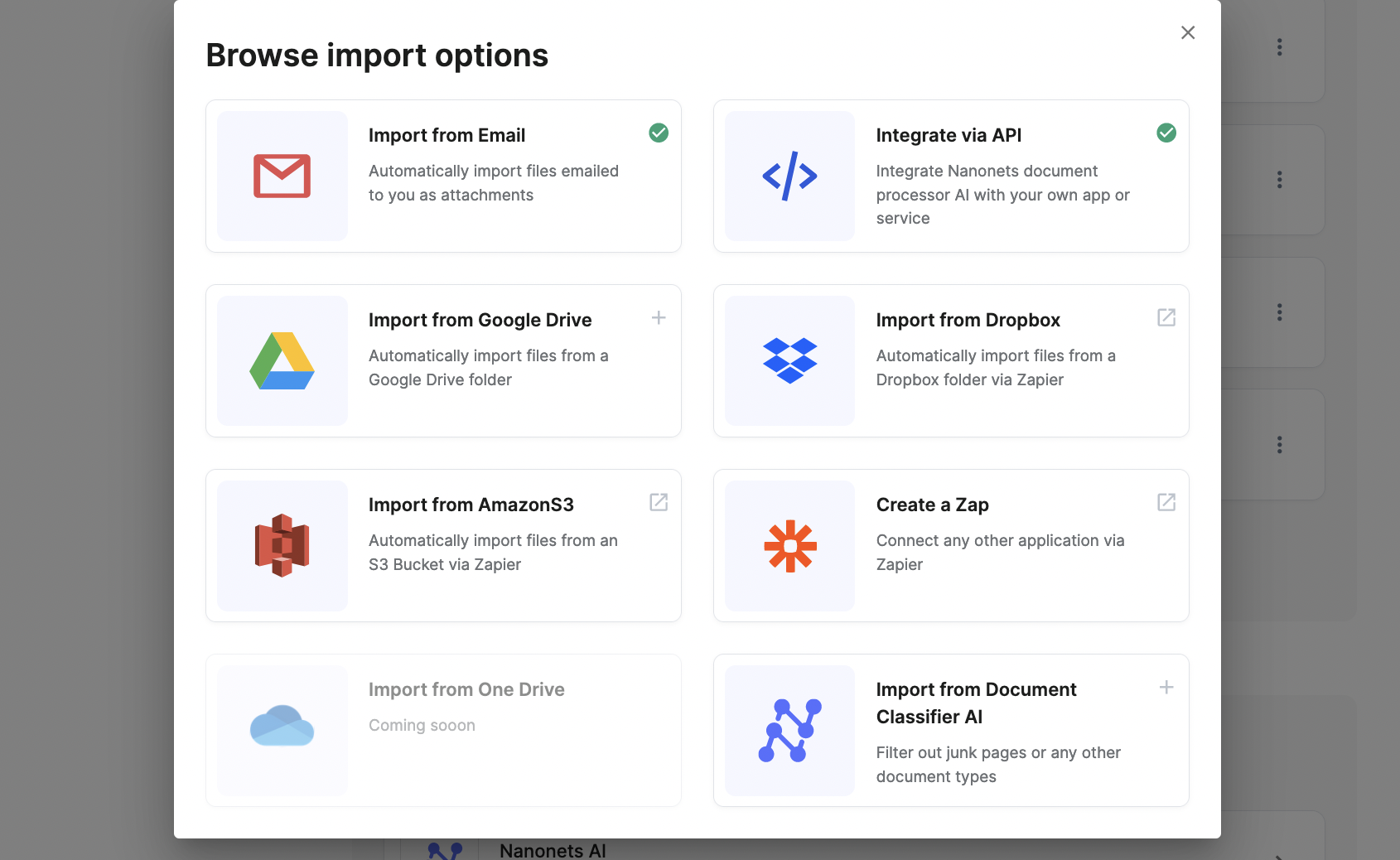Open Create a Zap external link icon
Screen dimensions: 1400x860
(x=1166, y=502)
